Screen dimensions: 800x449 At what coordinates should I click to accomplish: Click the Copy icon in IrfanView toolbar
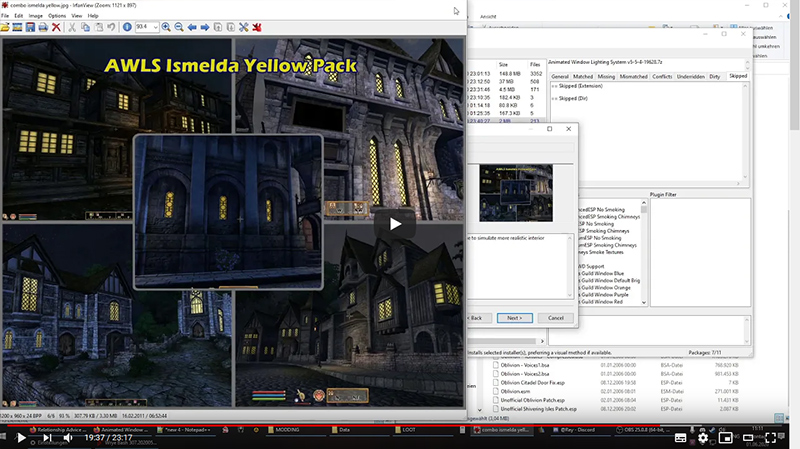[85, 27]
